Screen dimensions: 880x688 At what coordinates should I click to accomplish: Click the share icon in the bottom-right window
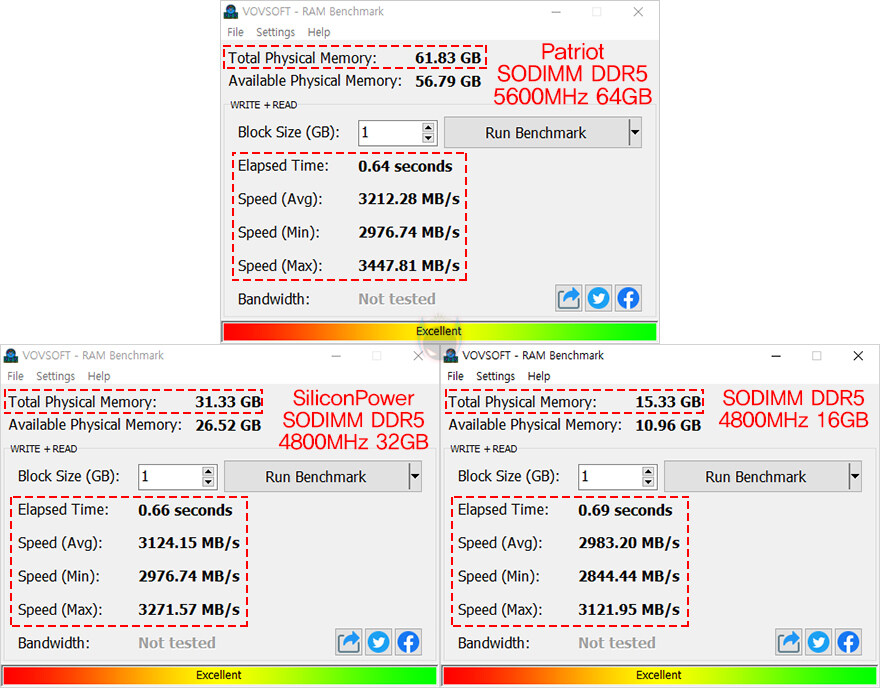pos(788,642)
